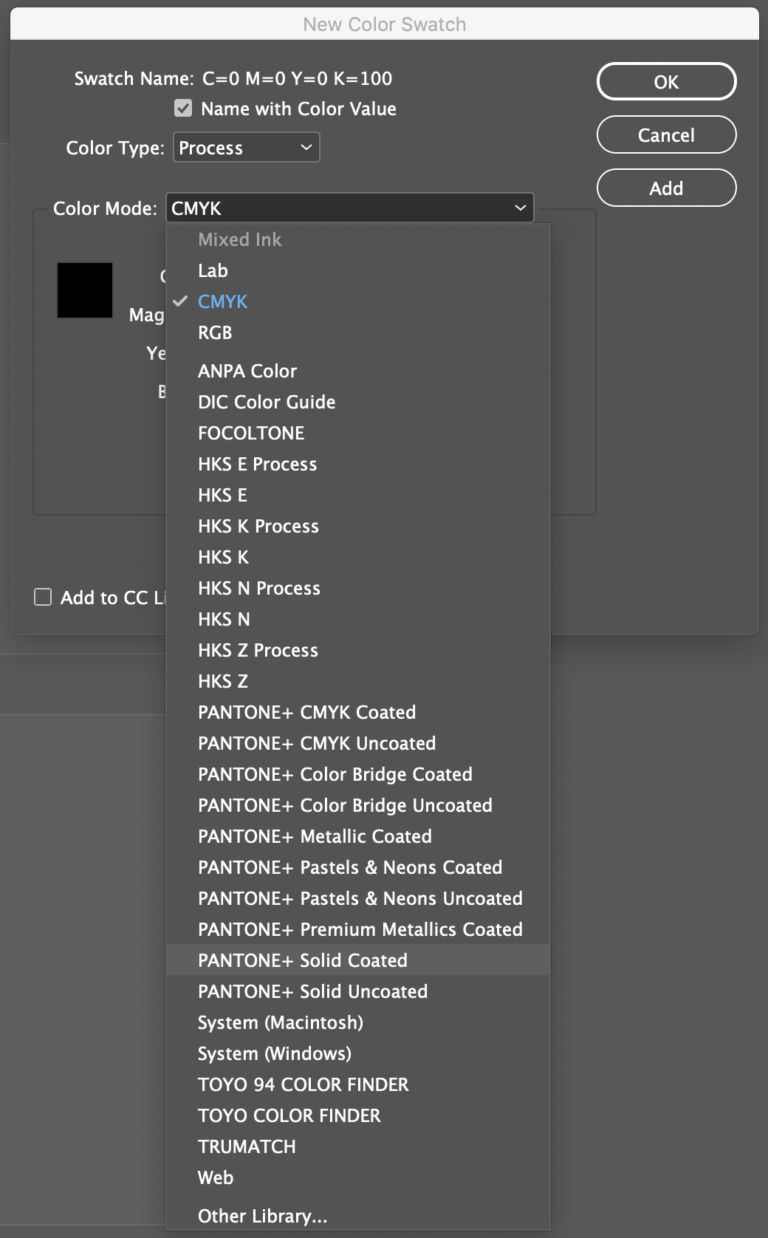The image size is (768, 1238).
Task: Choose System (Windows) color library
Action: [x=274, y=1053]
